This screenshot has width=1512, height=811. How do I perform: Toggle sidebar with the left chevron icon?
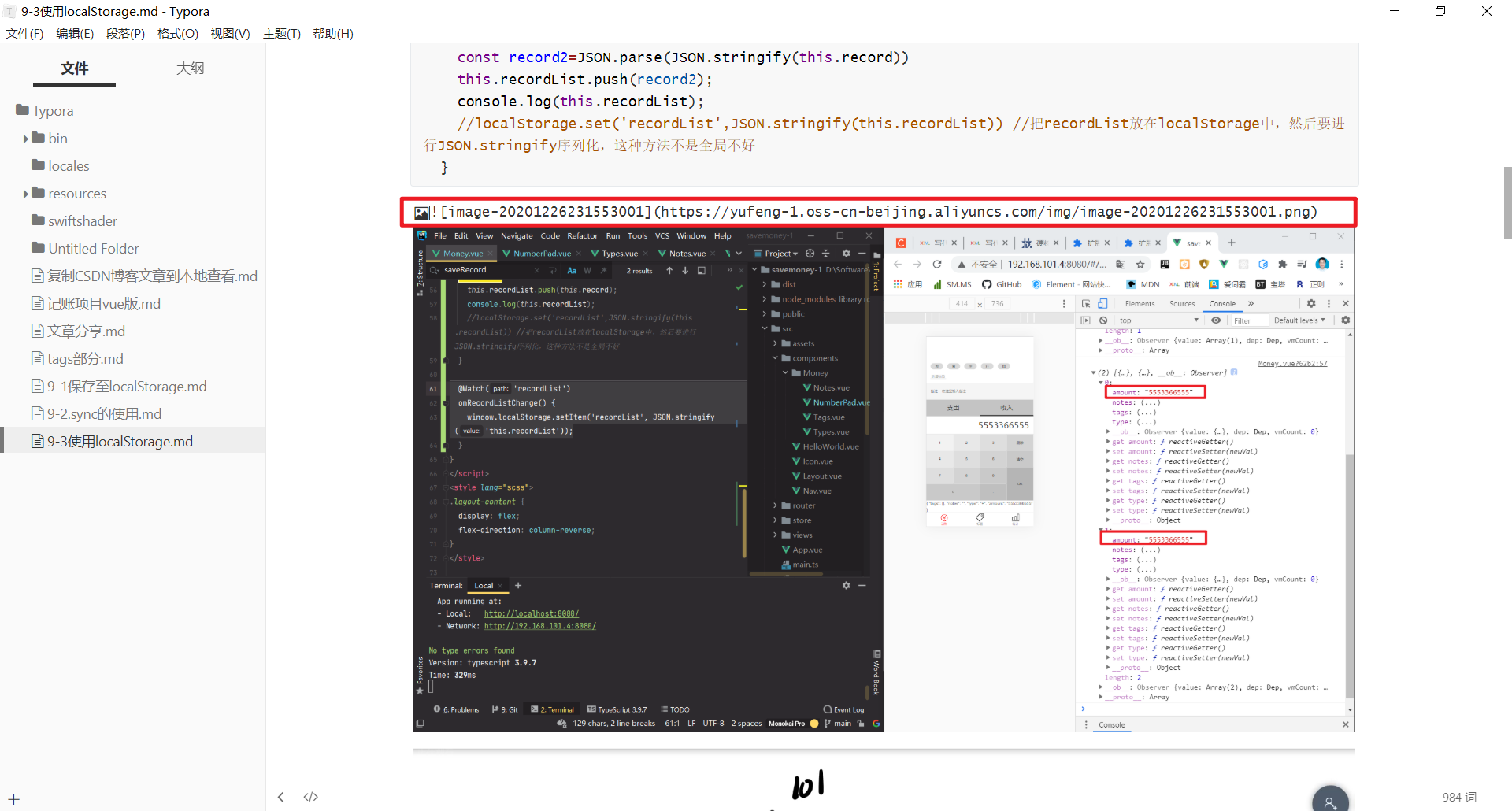[280, 797]
